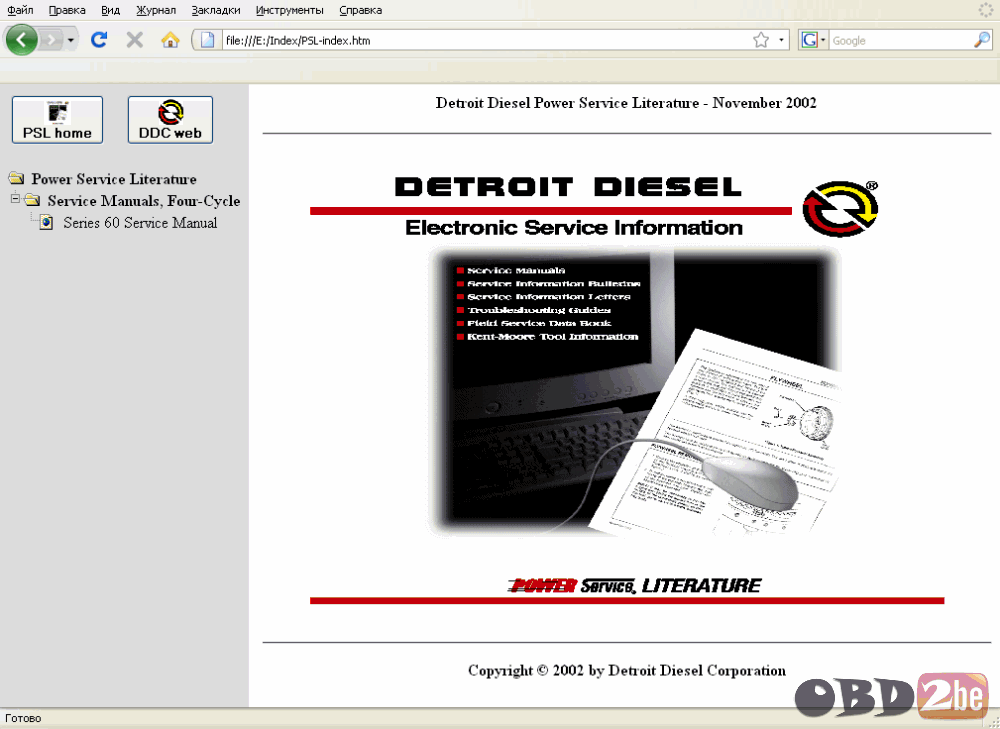Click the magnifier search icon
This screenshot has height=729, width=1000.
982,40
